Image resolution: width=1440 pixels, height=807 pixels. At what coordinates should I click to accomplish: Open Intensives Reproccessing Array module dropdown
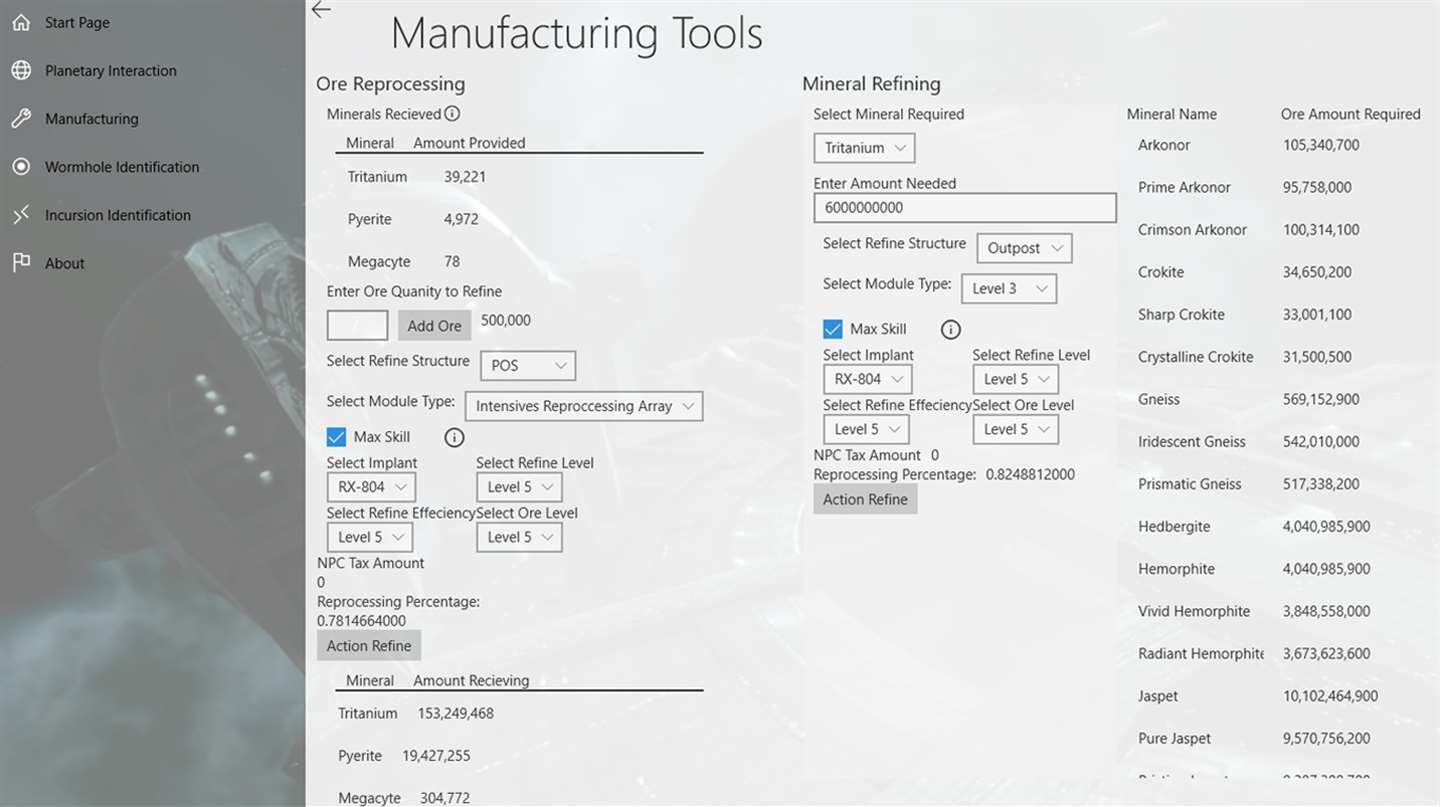click(x=584, y=406)
